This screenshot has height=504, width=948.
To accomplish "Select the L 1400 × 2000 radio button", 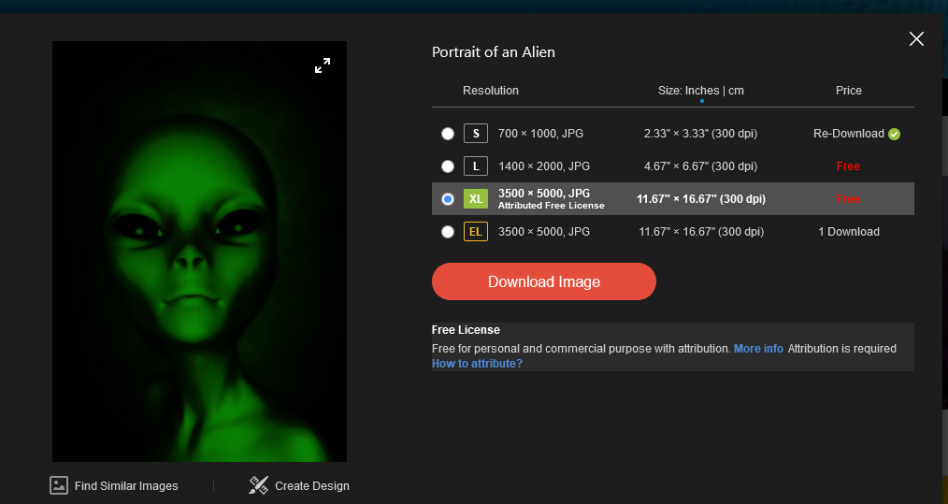I will click(447, 166).
